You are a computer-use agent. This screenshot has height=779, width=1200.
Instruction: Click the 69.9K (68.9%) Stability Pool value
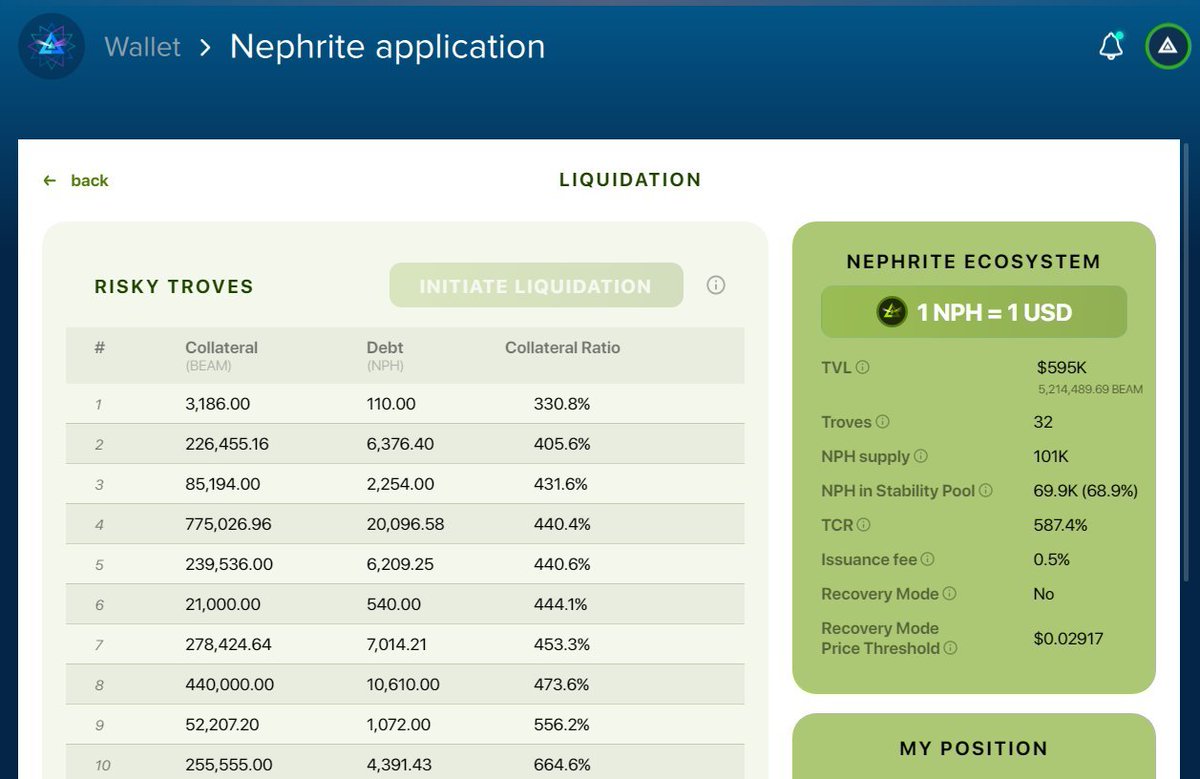tap(1085, 491)
